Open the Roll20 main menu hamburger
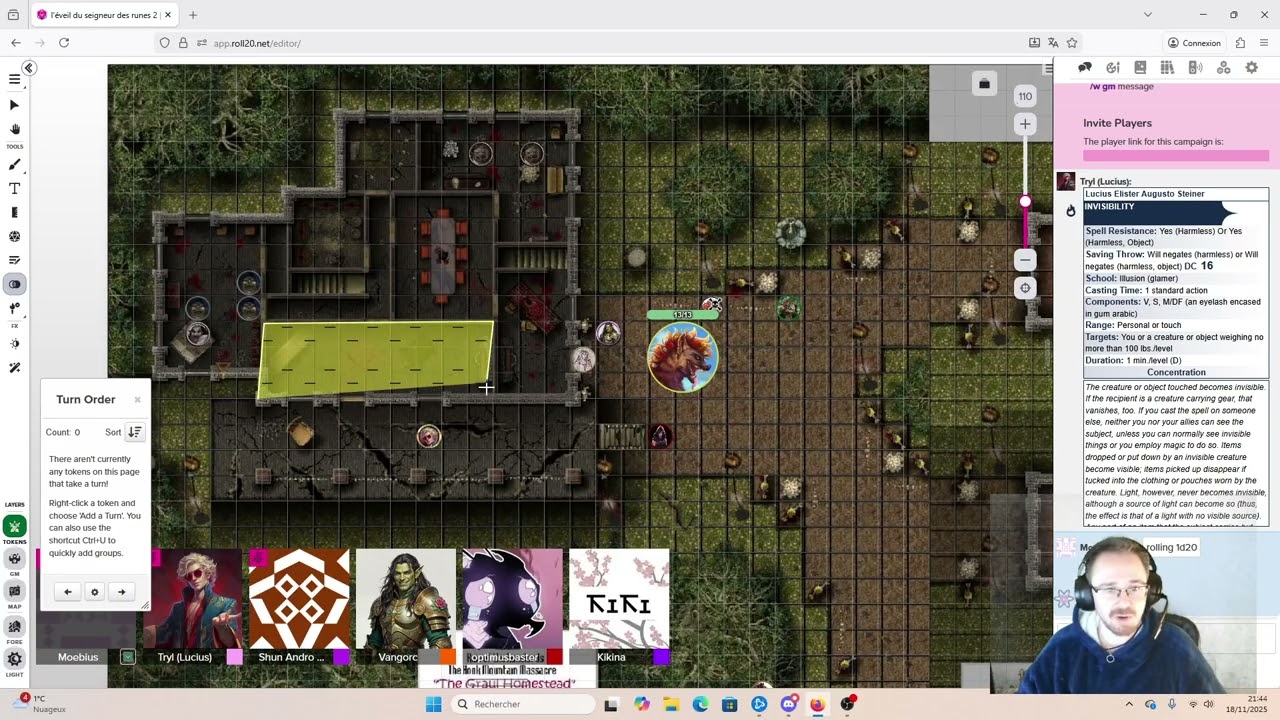Screen dimensions: 1280x720 pos(14,79)
